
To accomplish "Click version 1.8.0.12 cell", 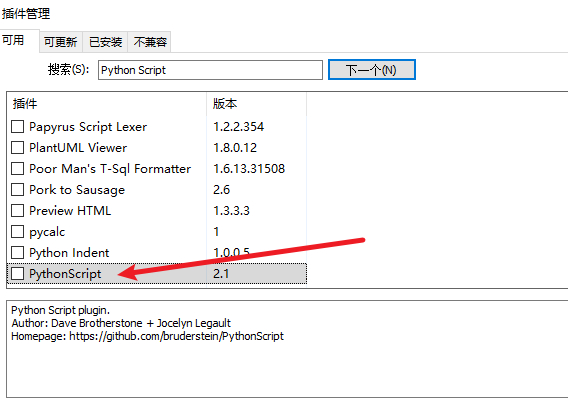I will 235,148.
